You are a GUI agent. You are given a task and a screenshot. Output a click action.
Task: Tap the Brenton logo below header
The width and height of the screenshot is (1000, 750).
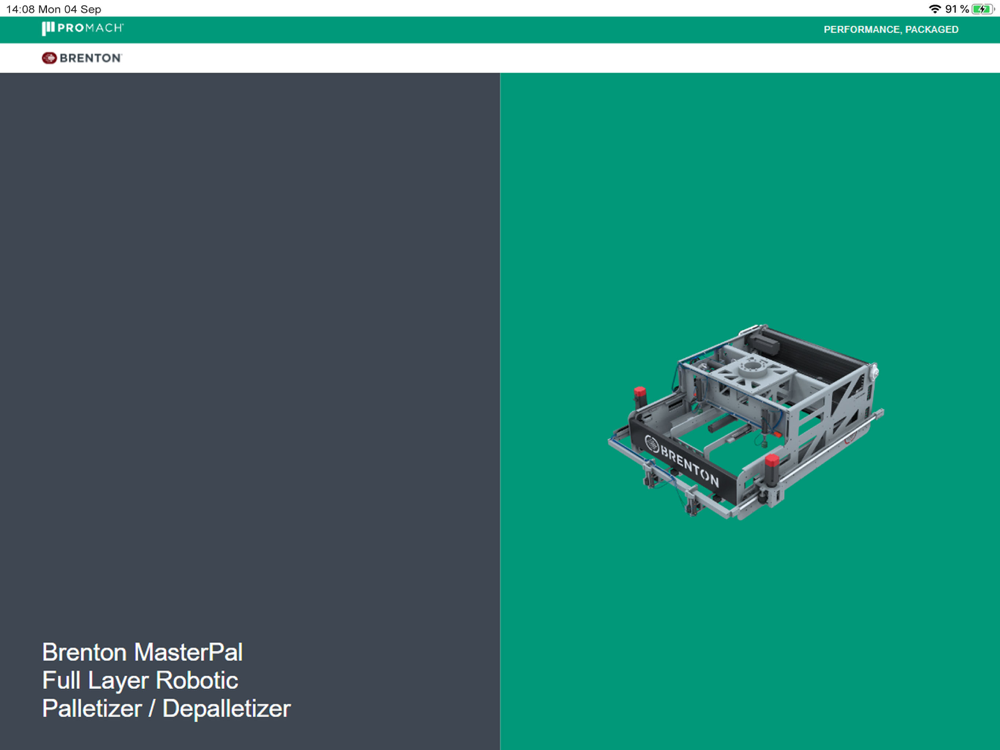82,58
